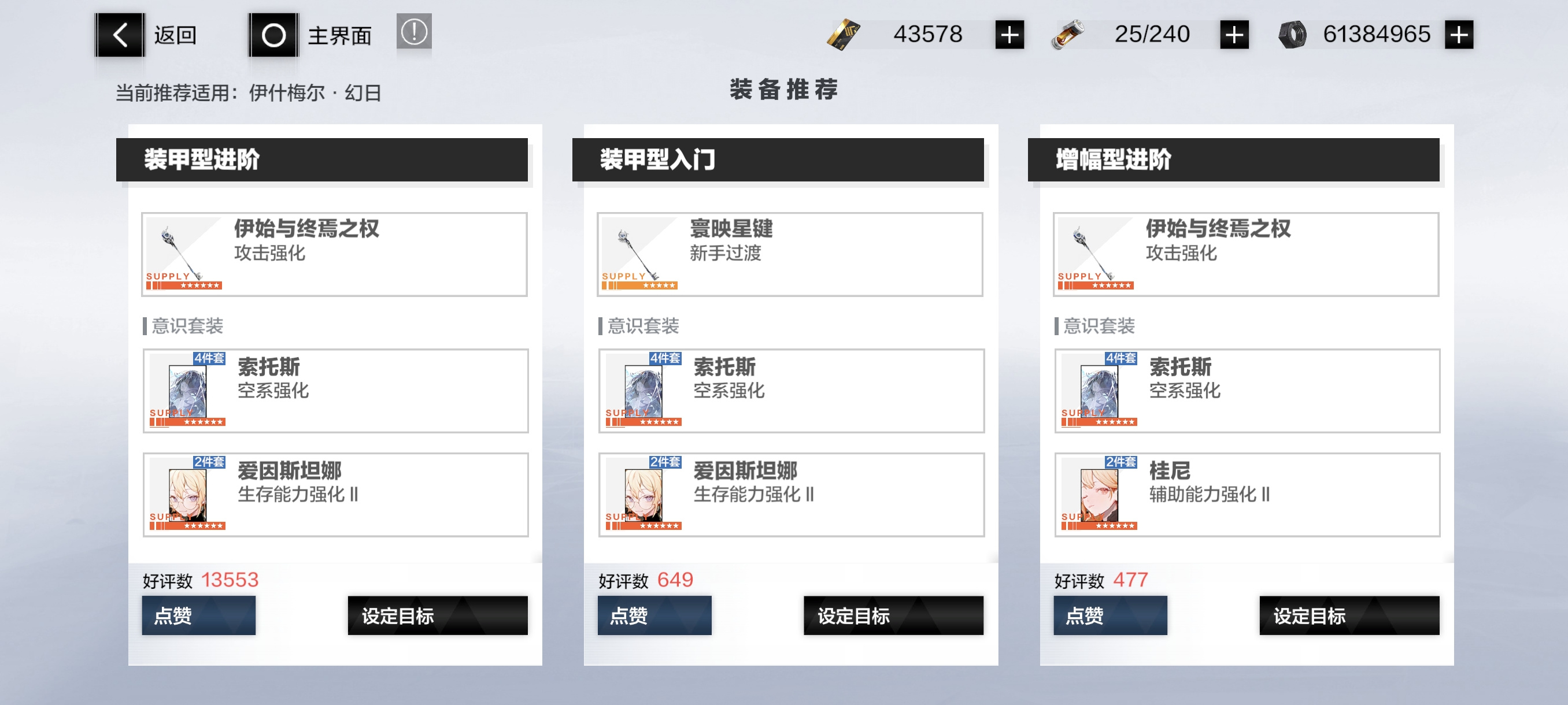Set target for 装甲型进阶 build

437,615
